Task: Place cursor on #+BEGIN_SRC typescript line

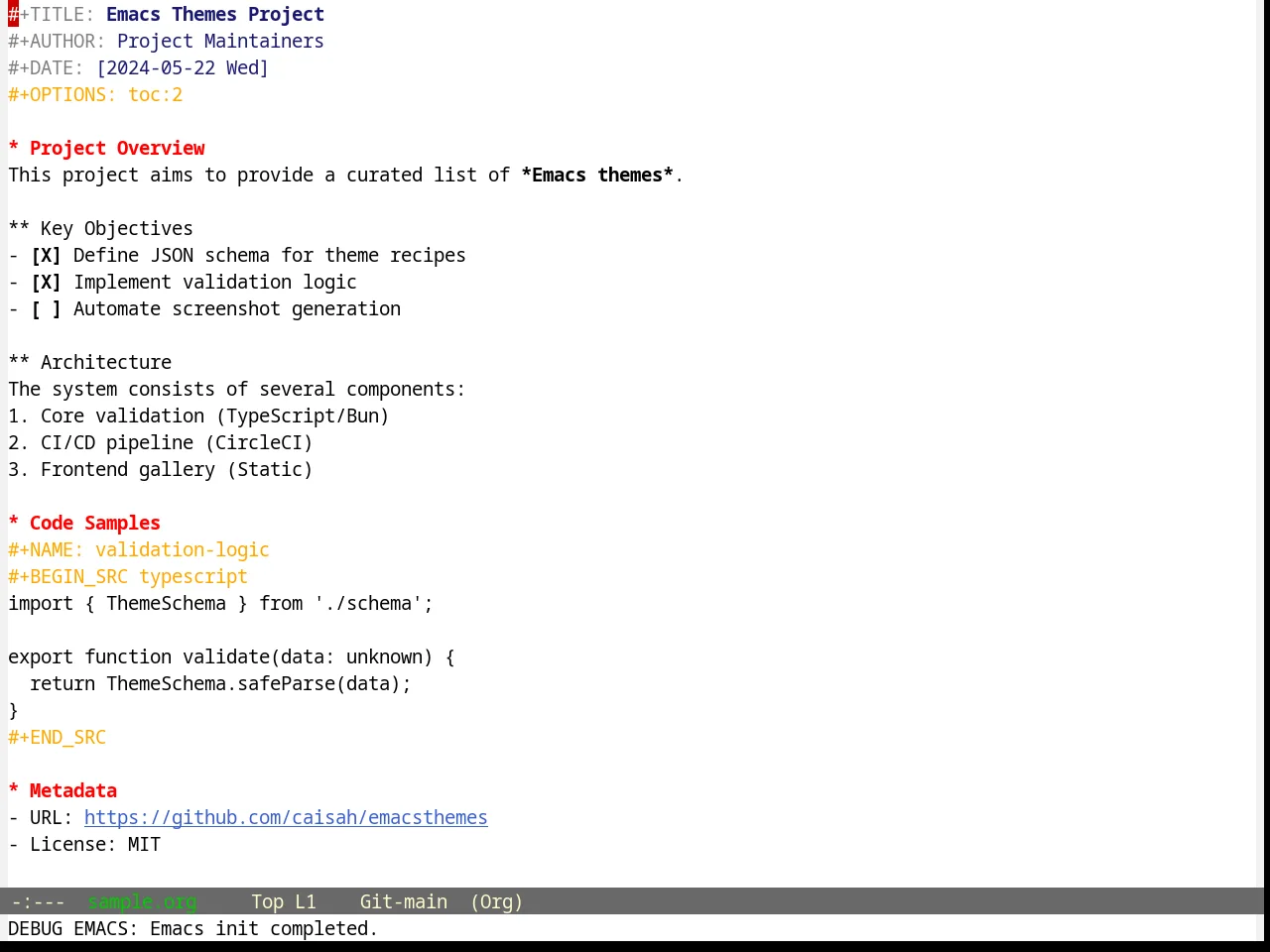Action: coord(128,577)
